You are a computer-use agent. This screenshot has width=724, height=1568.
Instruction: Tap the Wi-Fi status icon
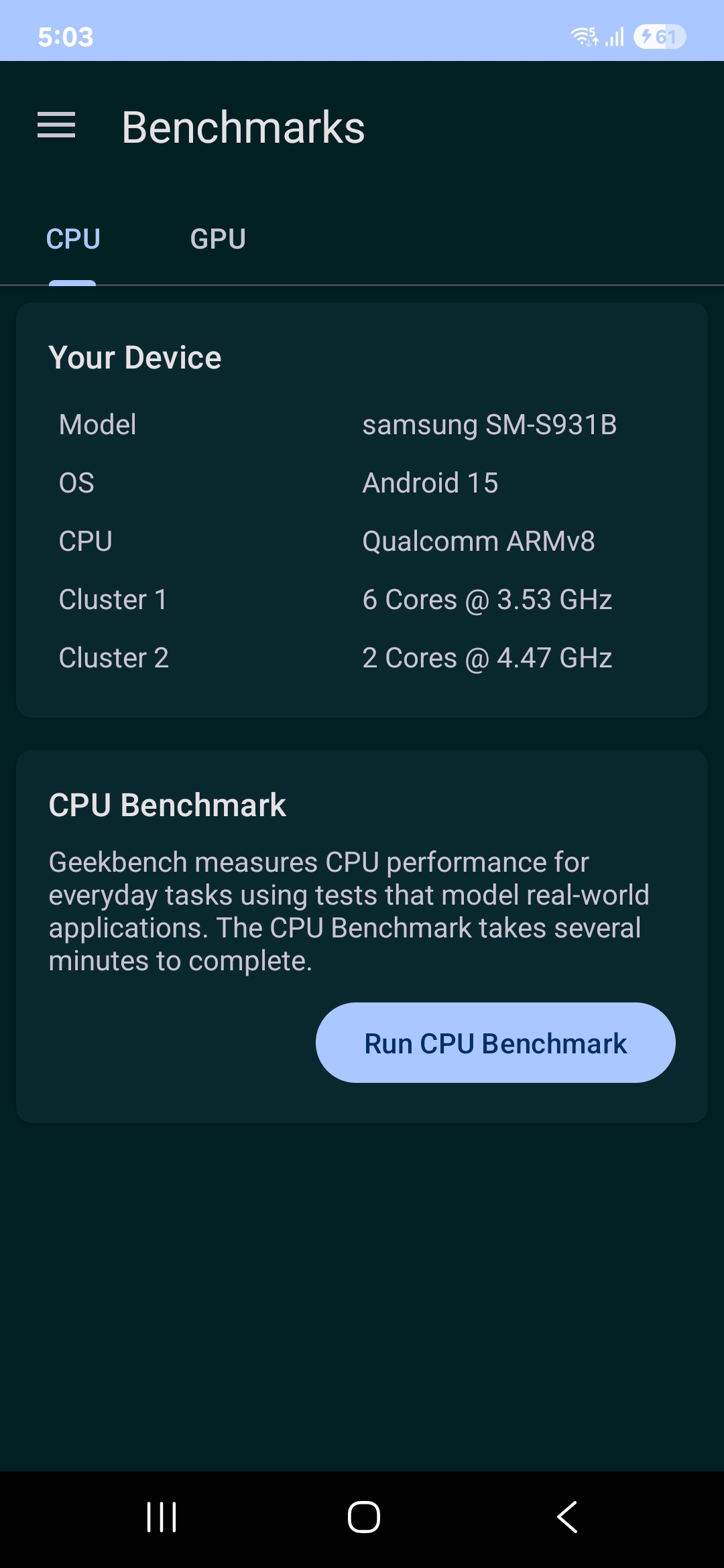coord(584,36)
